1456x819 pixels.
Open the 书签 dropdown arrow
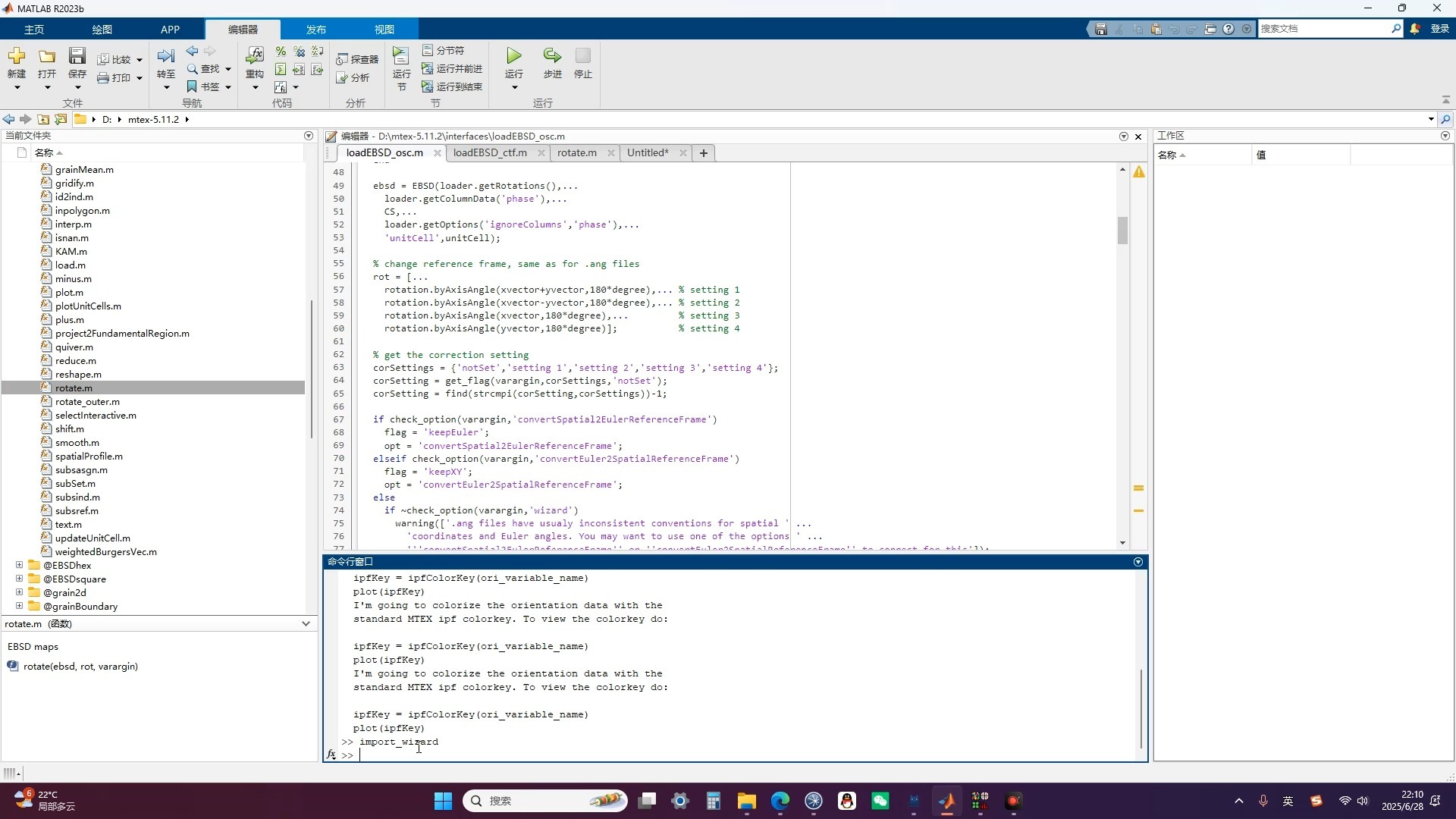[227, 87]
